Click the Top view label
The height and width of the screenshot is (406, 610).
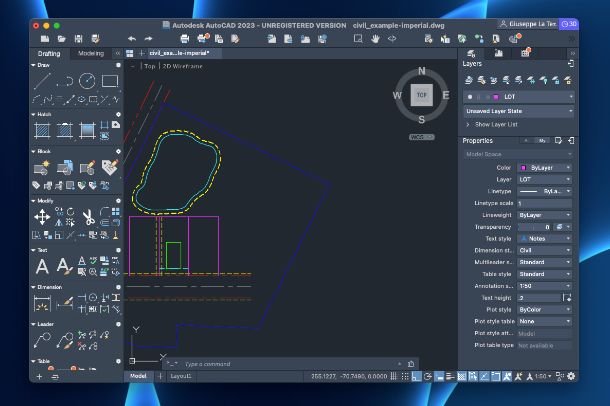point(150,66)
